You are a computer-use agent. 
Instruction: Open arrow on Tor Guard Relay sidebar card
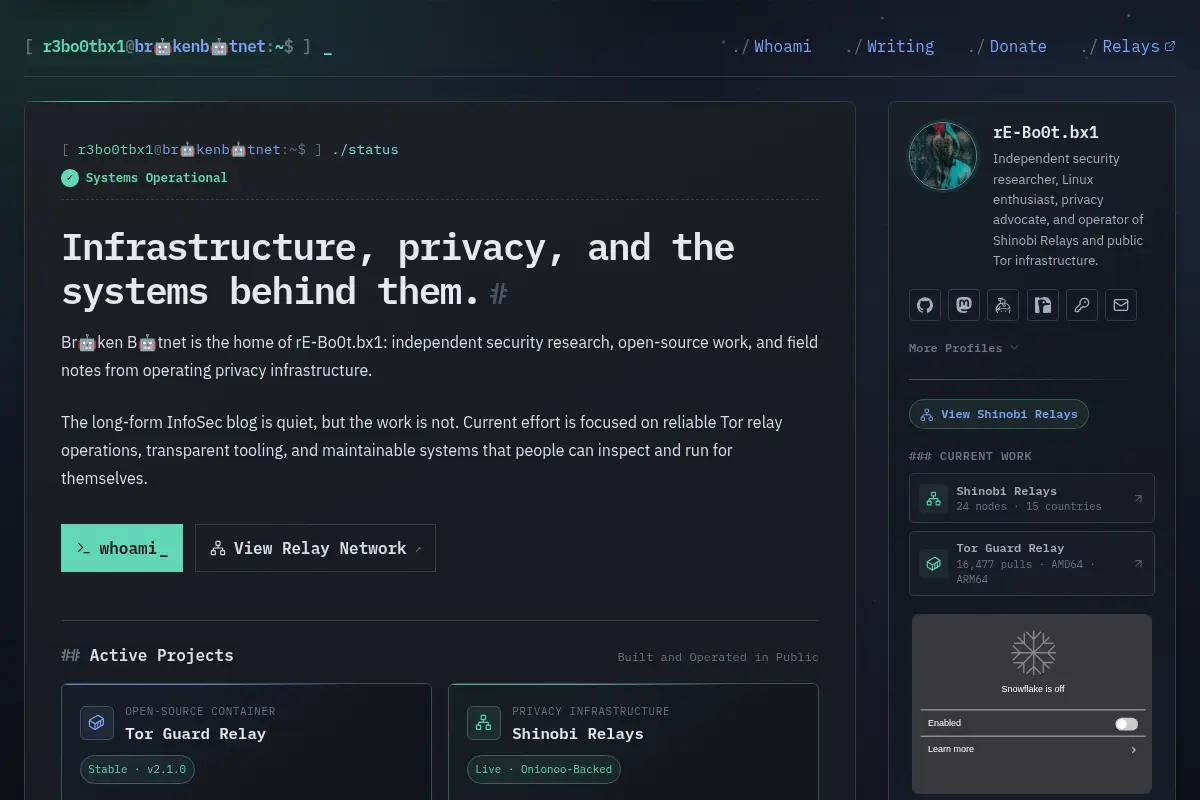tap(1138, 564)
